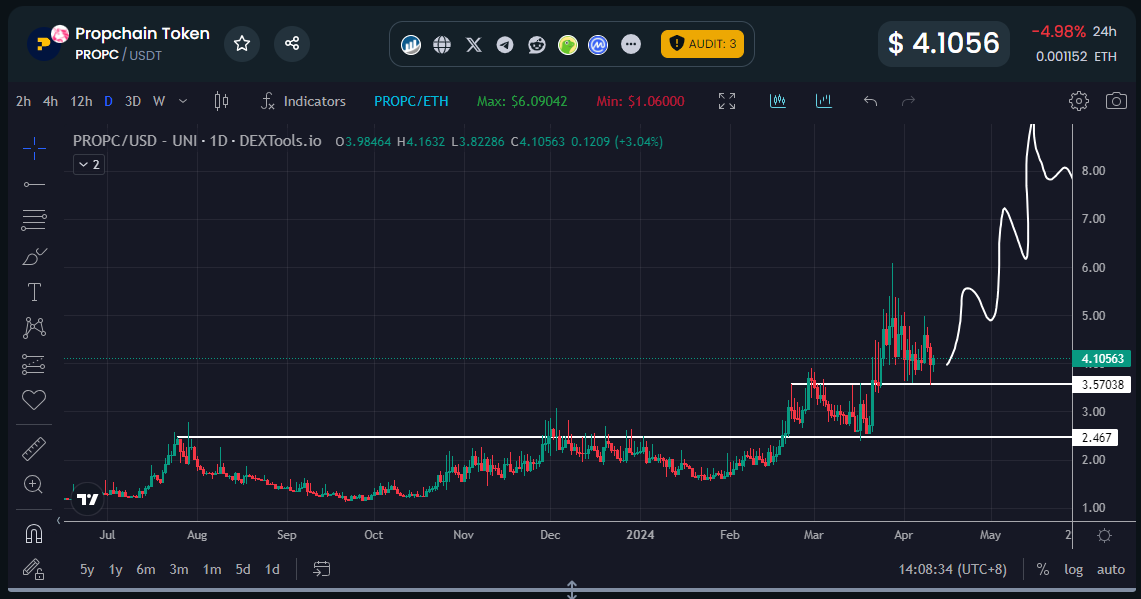The image size is (1141, 599).
Task: Click the AUDIT: 3 badge
Action: click(702, 44)
